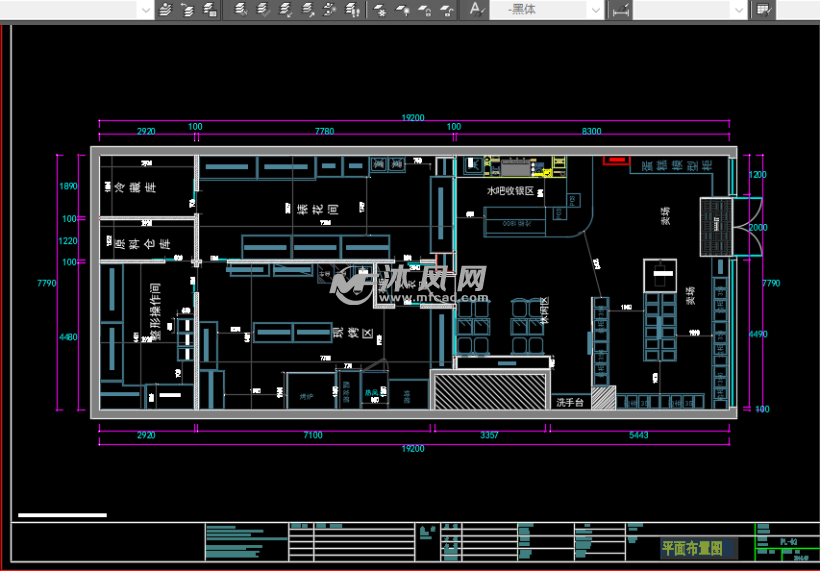Click the Layer Off lightbulb icon
Image resolution: width=820 pixels, height=571 pixels.
point(403,10)
